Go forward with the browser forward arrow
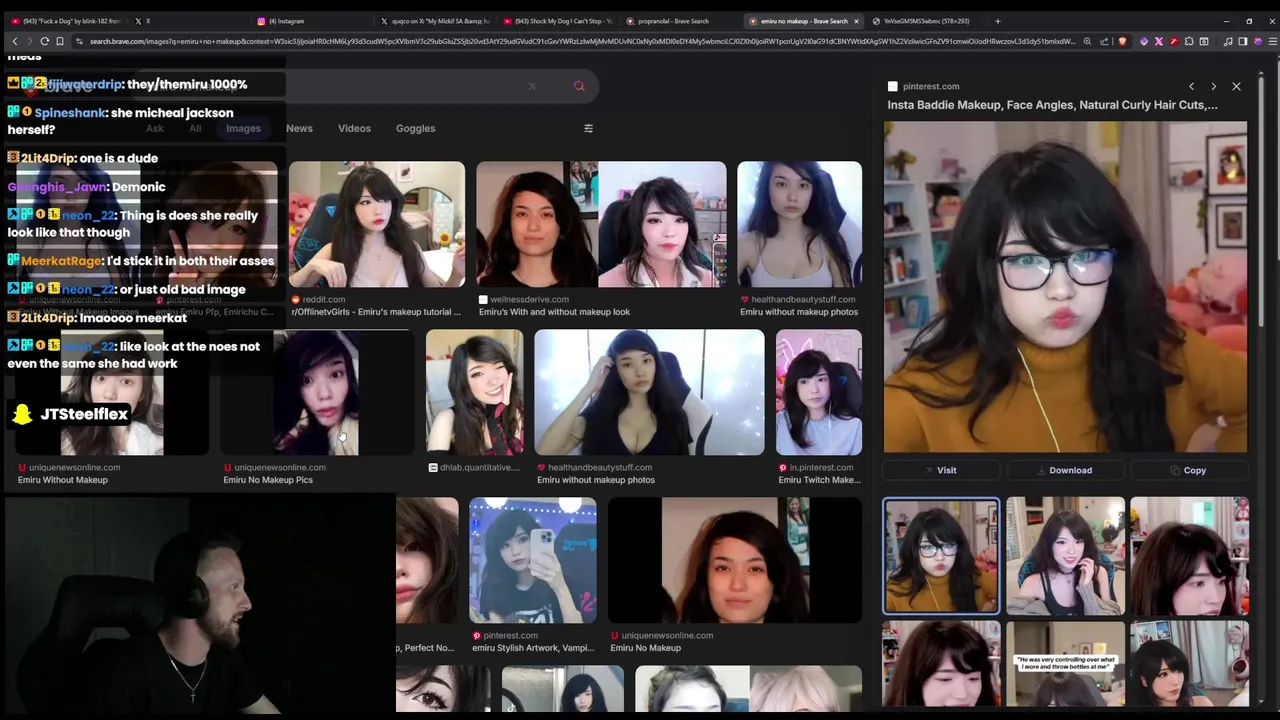Screen dimensions: 1280x720 (x=29, y=41)
